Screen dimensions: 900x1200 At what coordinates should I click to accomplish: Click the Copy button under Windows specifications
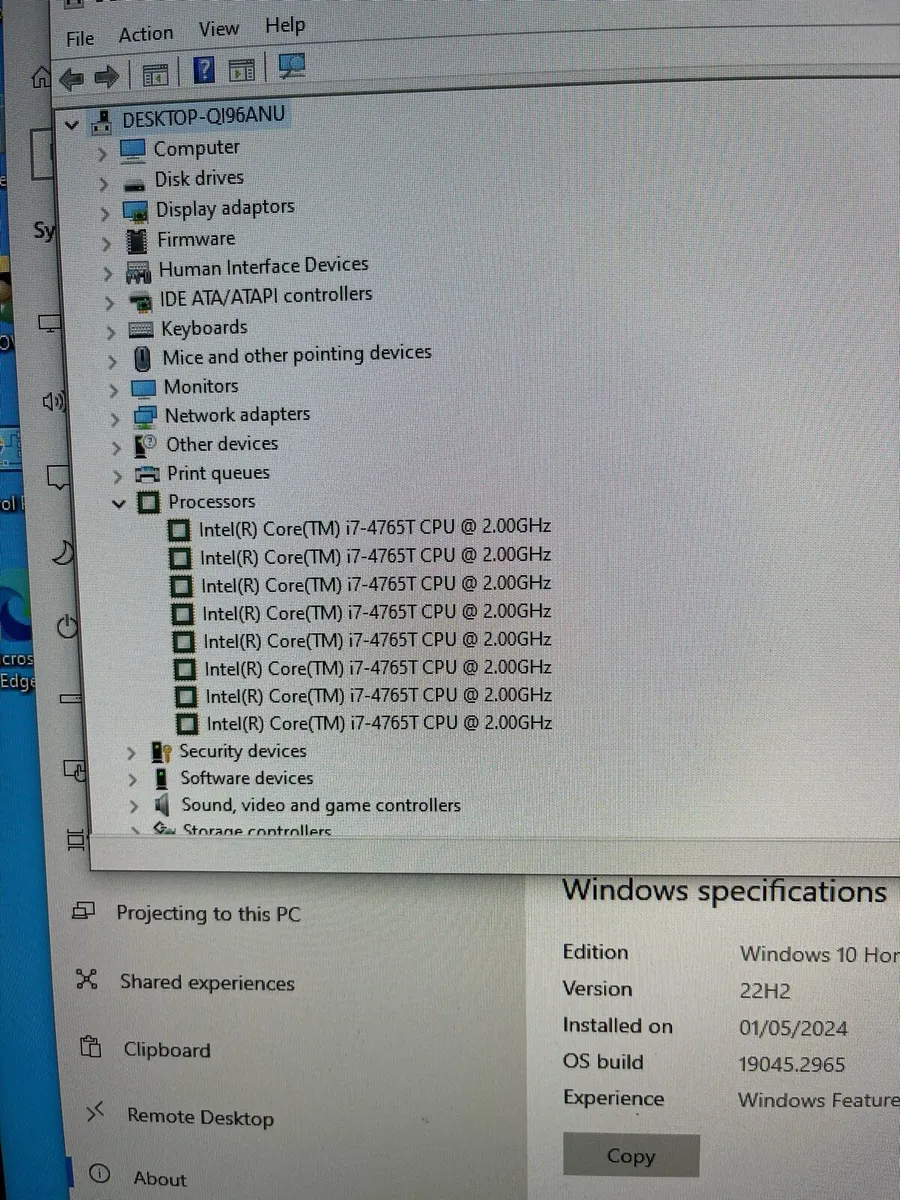pyautogui.click(x=631, y=1156)
